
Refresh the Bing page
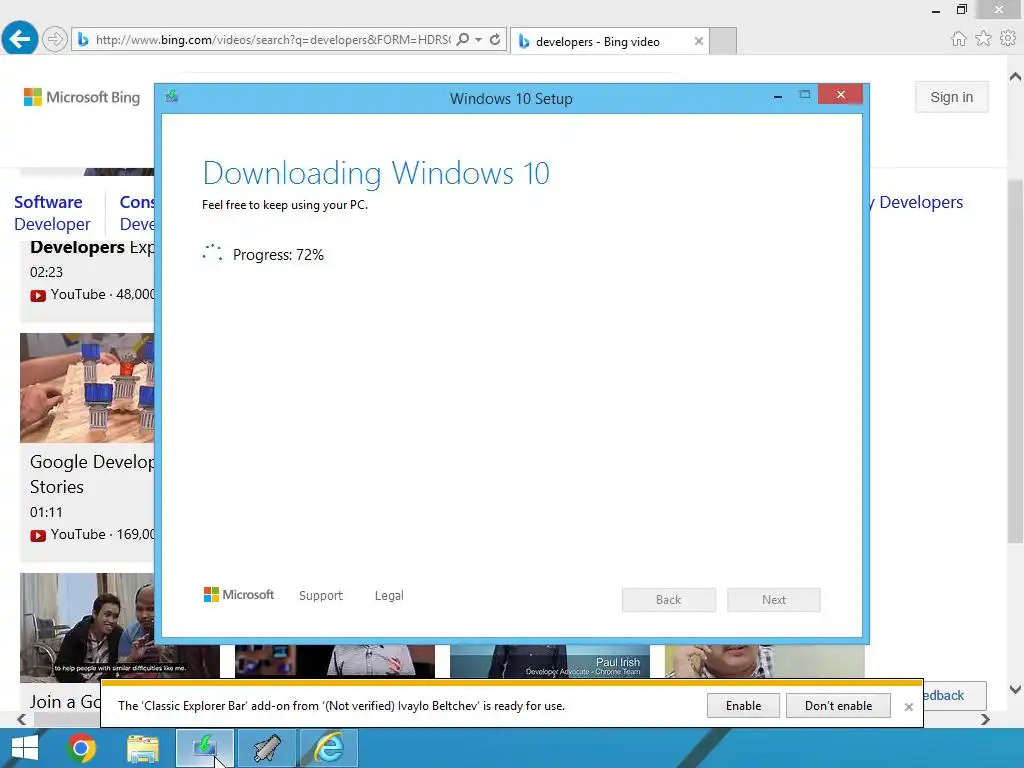pyautogui.click(x=496, y=40)
